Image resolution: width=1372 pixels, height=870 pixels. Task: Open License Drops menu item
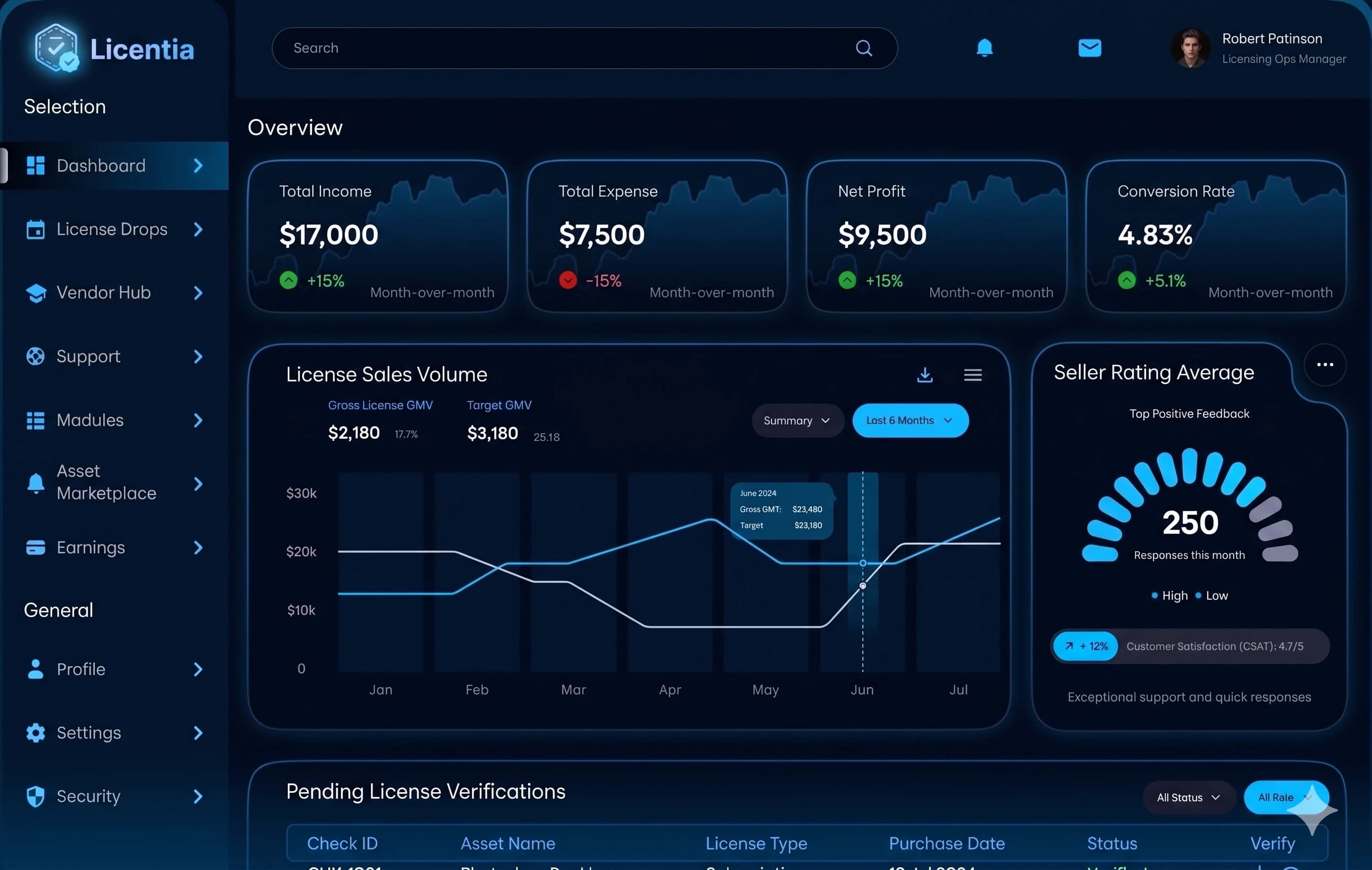pos(114,230)
